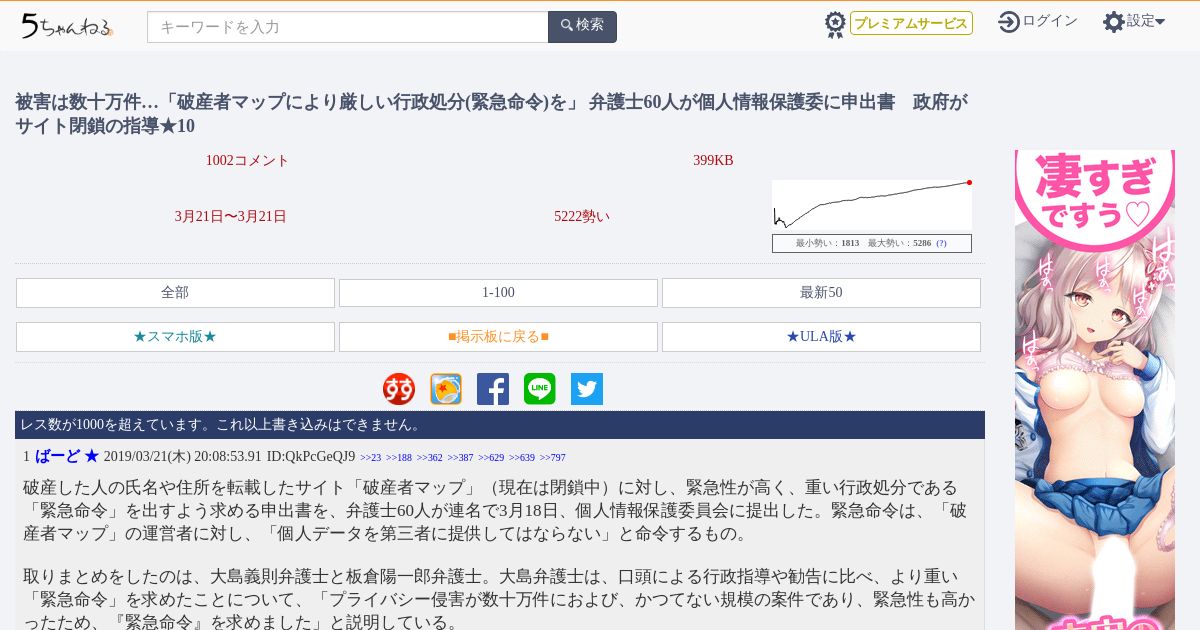Viewport: 1200px width, 630px height.
Task: Expand the 設定 dropdown arrow
Action: tap(1160, 22)
